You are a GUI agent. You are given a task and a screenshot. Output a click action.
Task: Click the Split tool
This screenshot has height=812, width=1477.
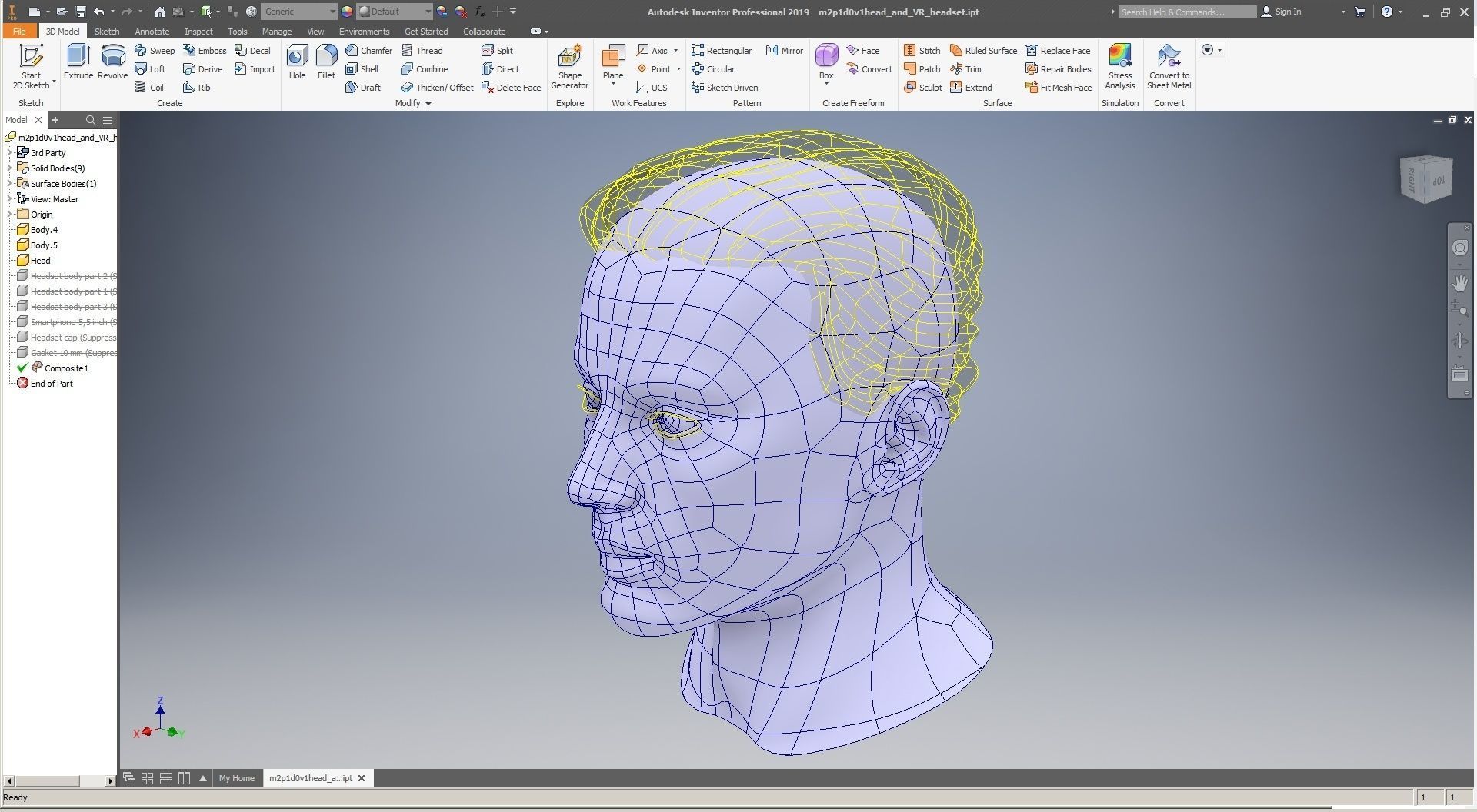[x=497, y=51]
